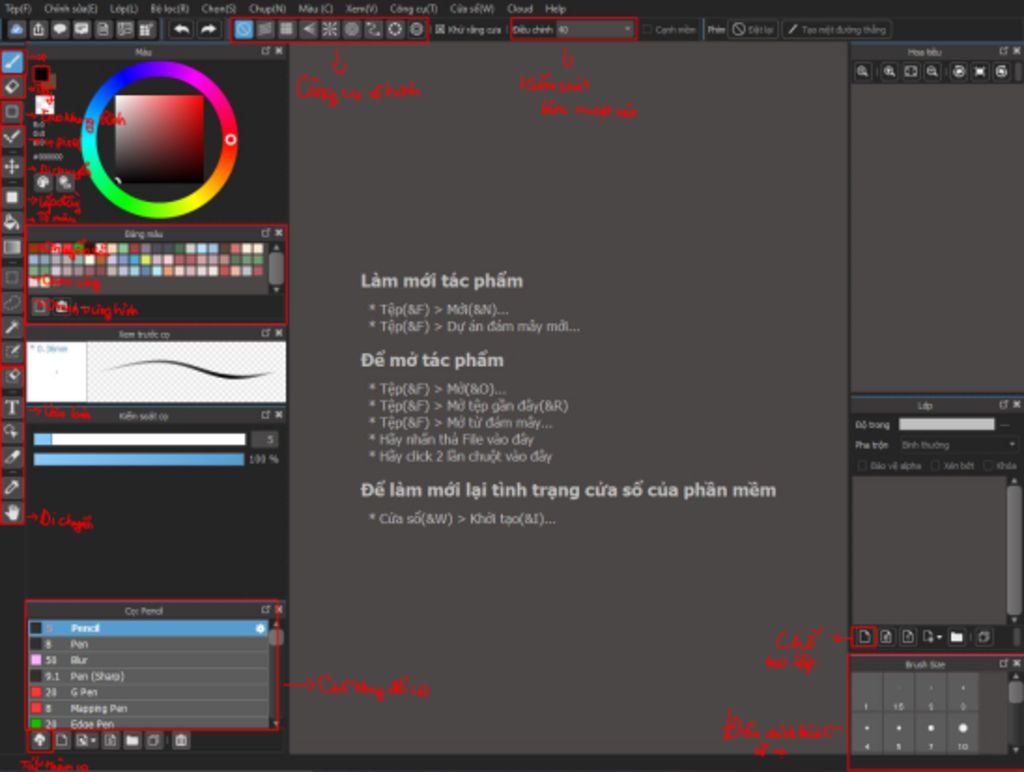
Task: Add layer folder icon in Lớp panel
Action: click(x=956, y=636)
